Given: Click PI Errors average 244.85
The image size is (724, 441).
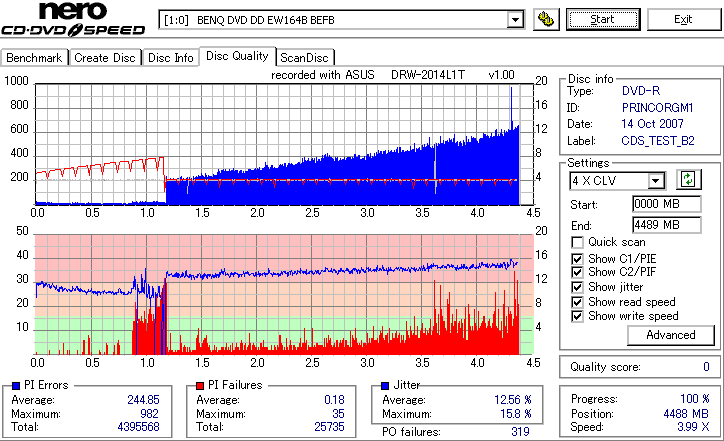Looking at the screenshot, I should [143, 400].
